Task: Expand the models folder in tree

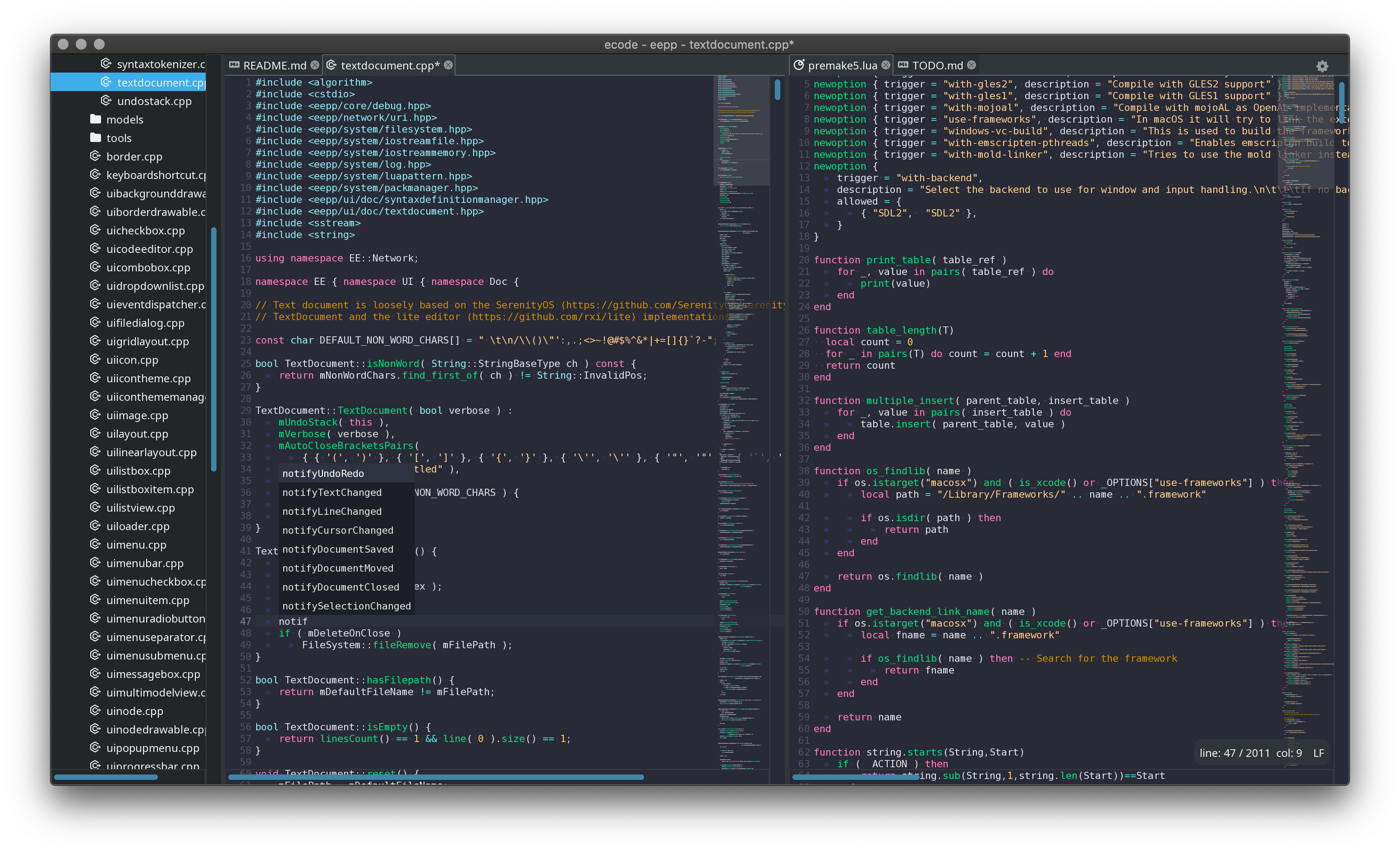Action: coord(124,119)
